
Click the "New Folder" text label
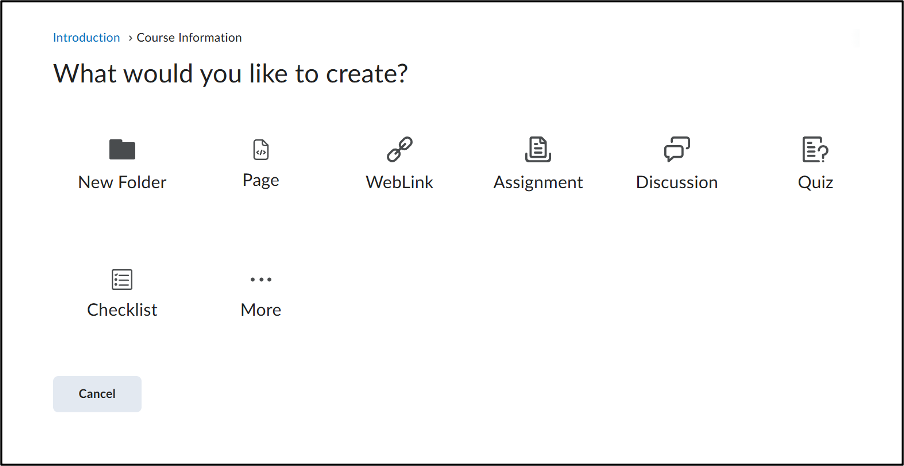122,182
